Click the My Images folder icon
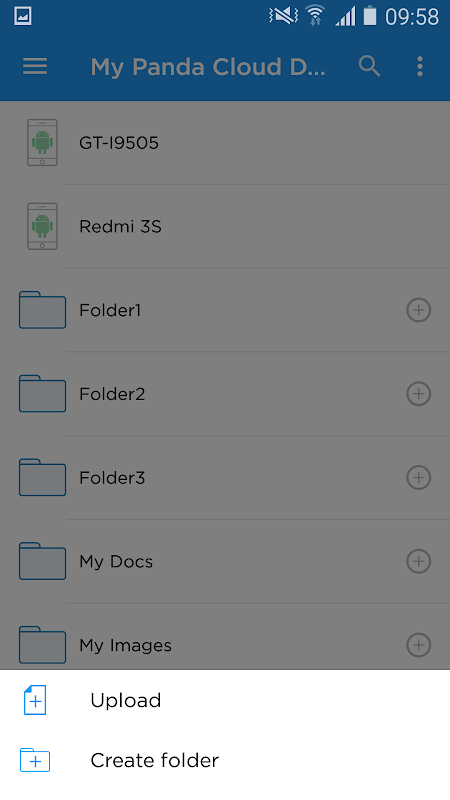The width and height of the screenshot is (450, 800). pyautogui.click(x=42, y=645)
